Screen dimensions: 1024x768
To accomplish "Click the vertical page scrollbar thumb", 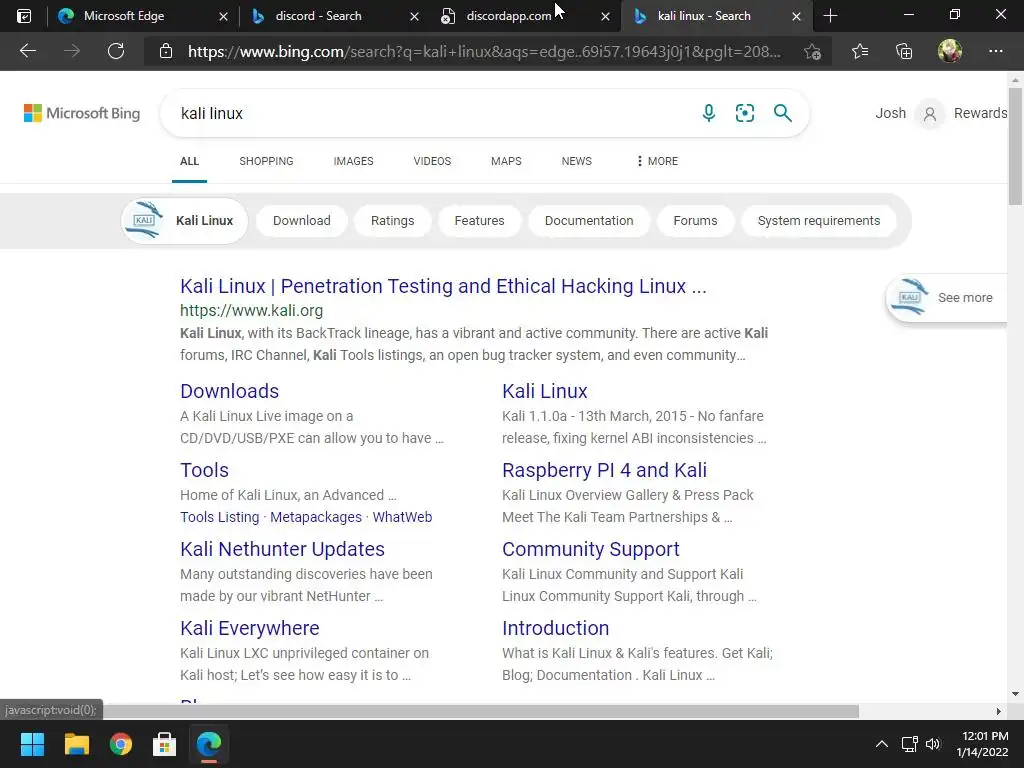I will 1015,146.
